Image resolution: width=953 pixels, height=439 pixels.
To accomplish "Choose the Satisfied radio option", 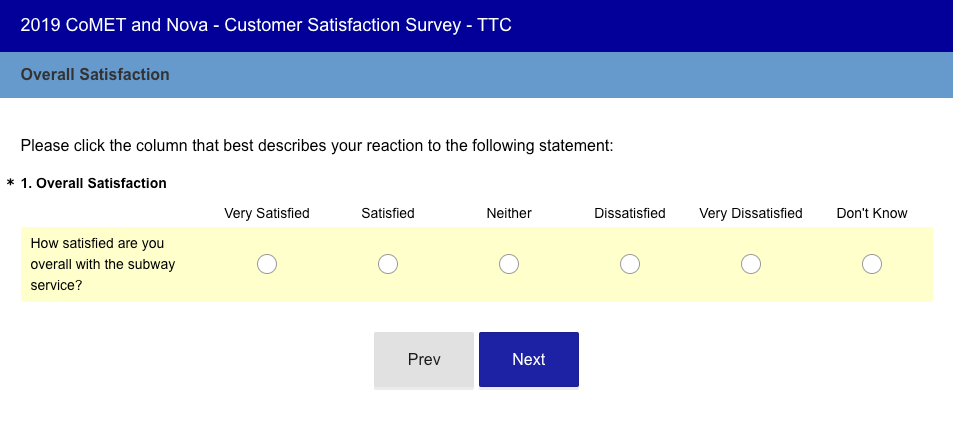I will coord(388,264).
